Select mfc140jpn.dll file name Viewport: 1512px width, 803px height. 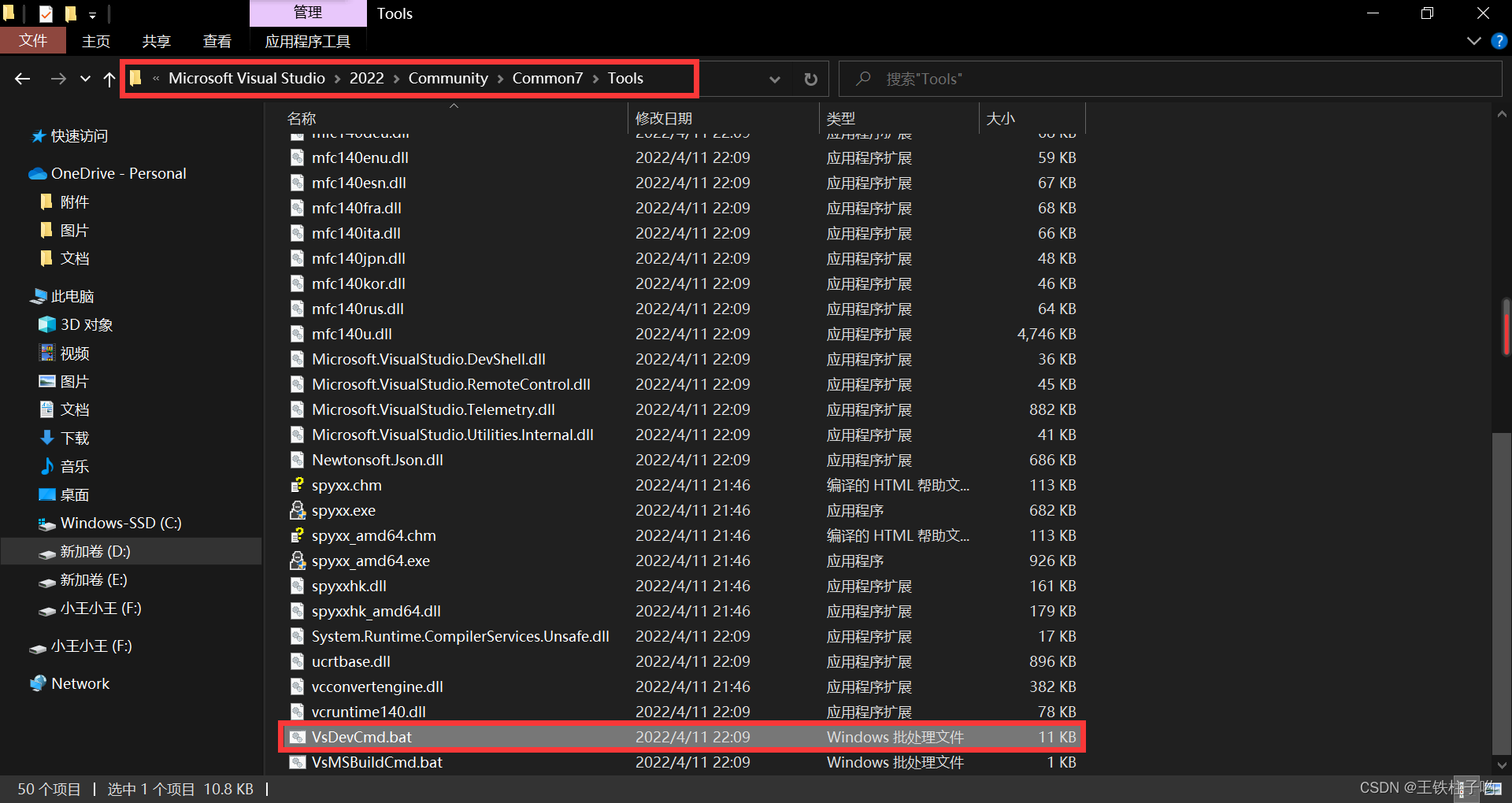pos(358,258)
